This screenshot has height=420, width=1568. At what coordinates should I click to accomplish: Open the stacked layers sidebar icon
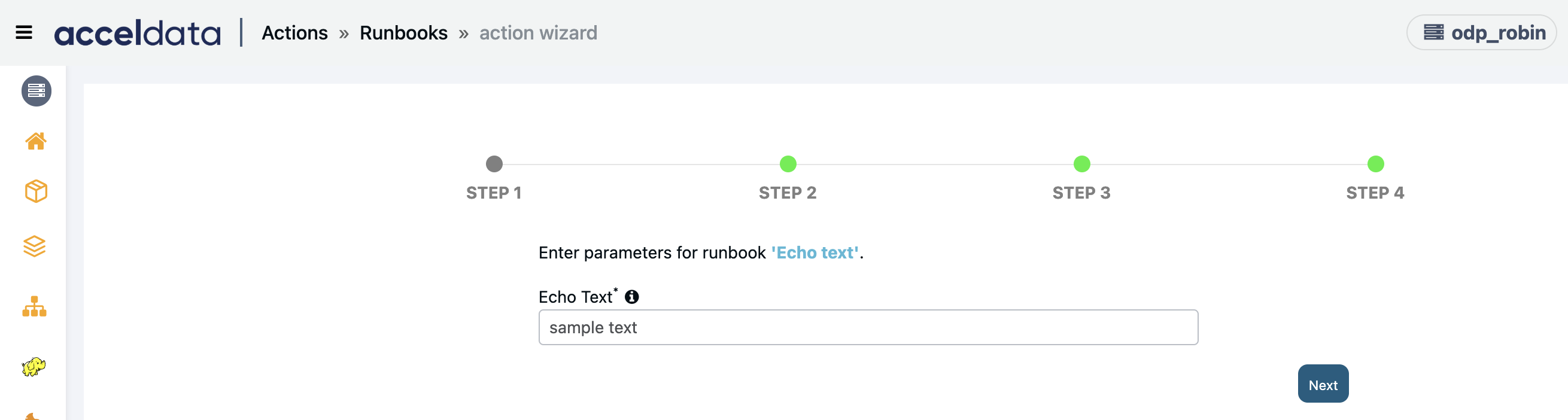[35, 246]
